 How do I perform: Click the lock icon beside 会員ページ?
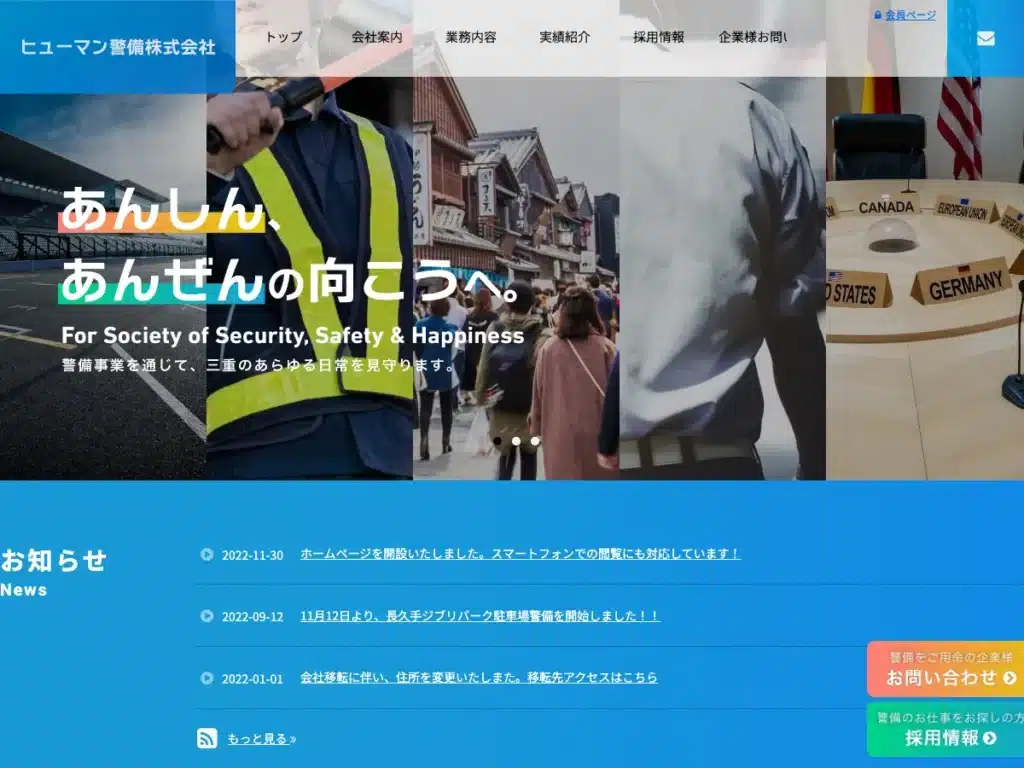[878, 15]
